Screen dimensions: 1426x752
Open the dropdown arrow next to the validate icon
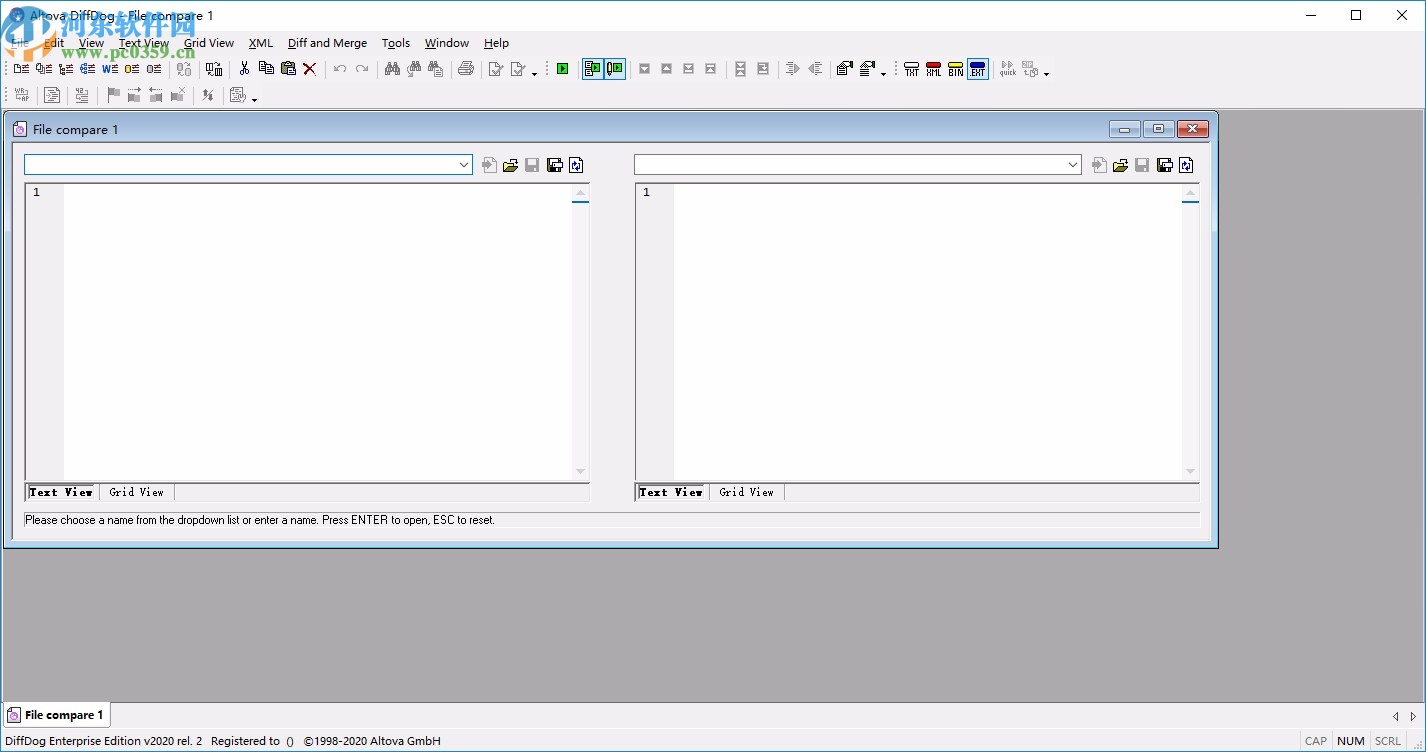pos(534,73)
